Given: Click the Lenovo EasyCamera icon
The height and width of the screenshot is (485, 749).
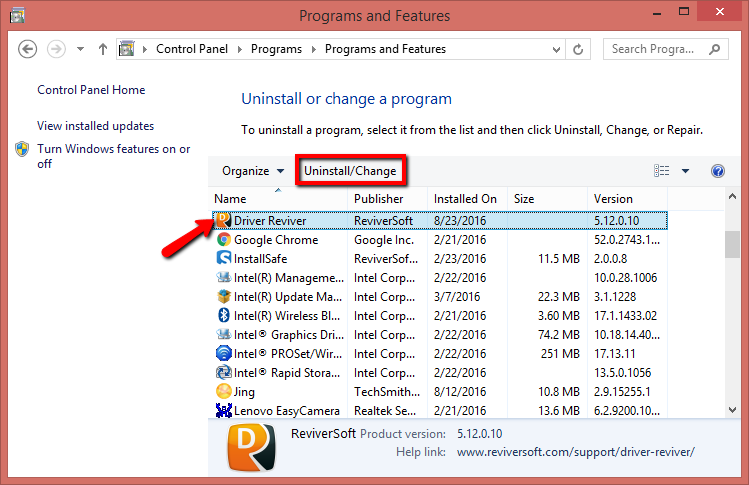Looking at the screenshot, I should point(224,410).
